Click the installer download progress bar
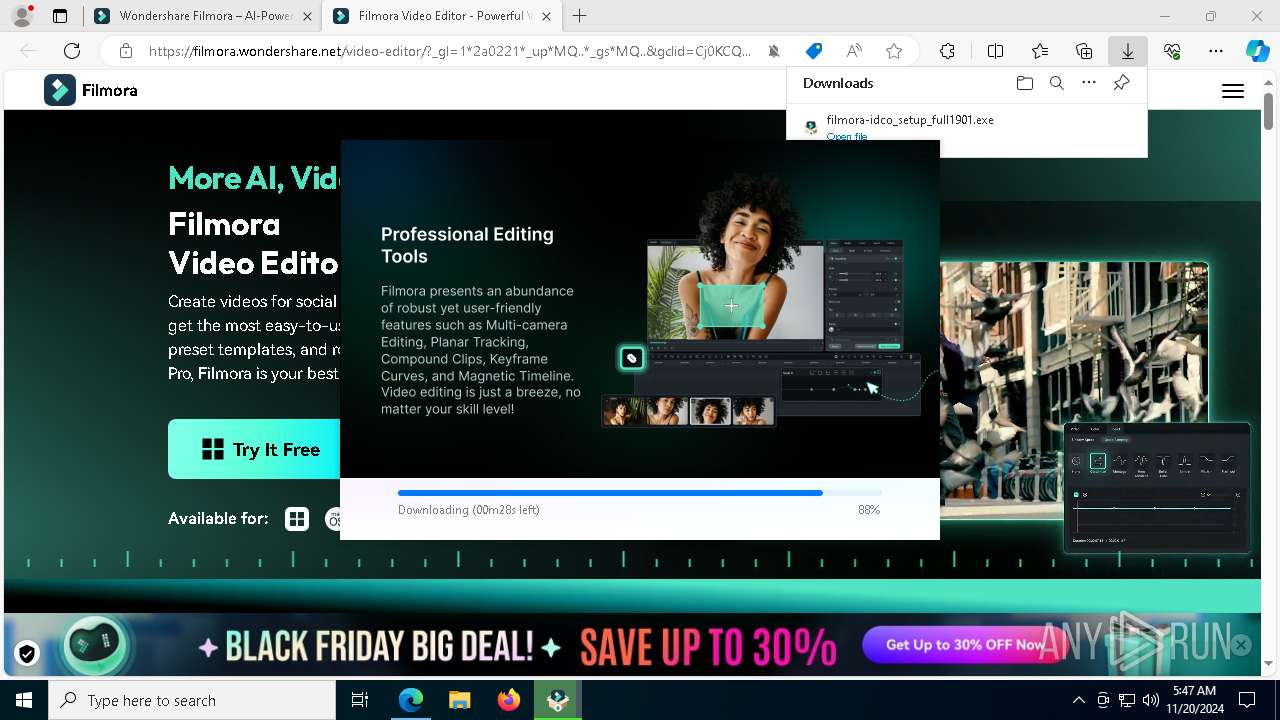This screenshot has height=720, width=1280. tap(640, 493)
